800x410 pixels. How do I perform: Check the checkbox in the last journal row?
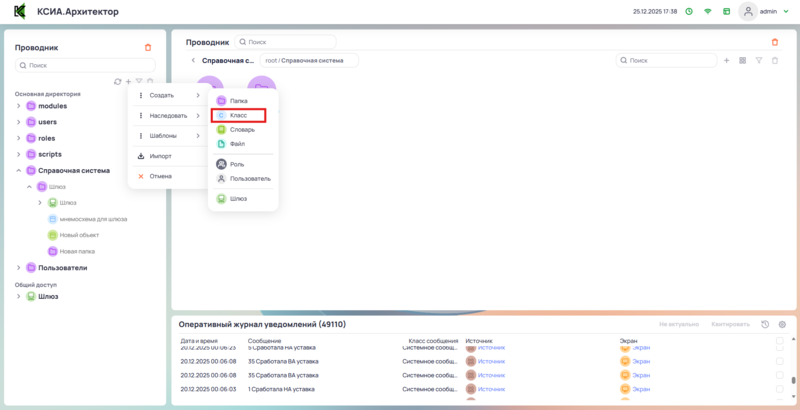click(x=780, y=389)
